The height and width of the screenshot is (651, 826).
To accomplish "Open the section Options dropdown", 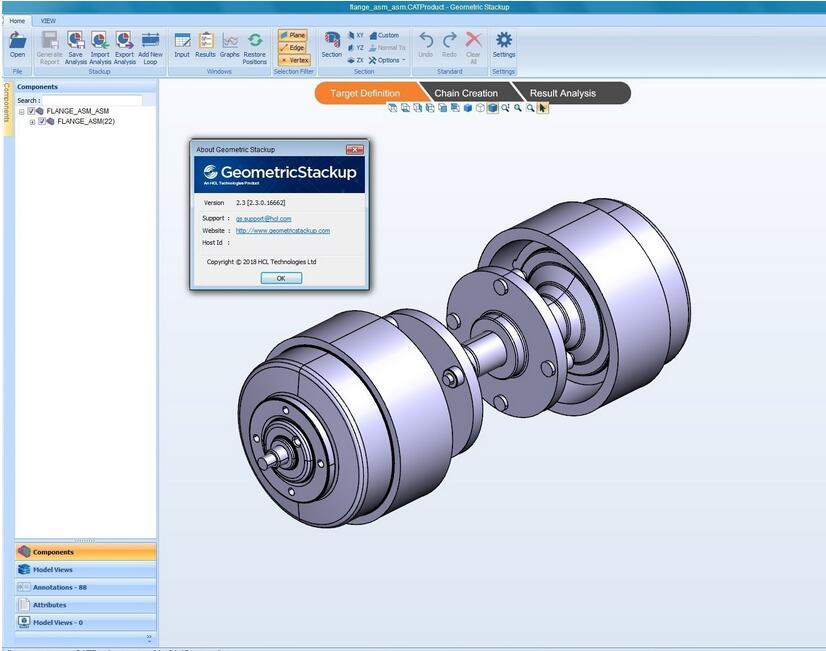I will click(387, 60).
